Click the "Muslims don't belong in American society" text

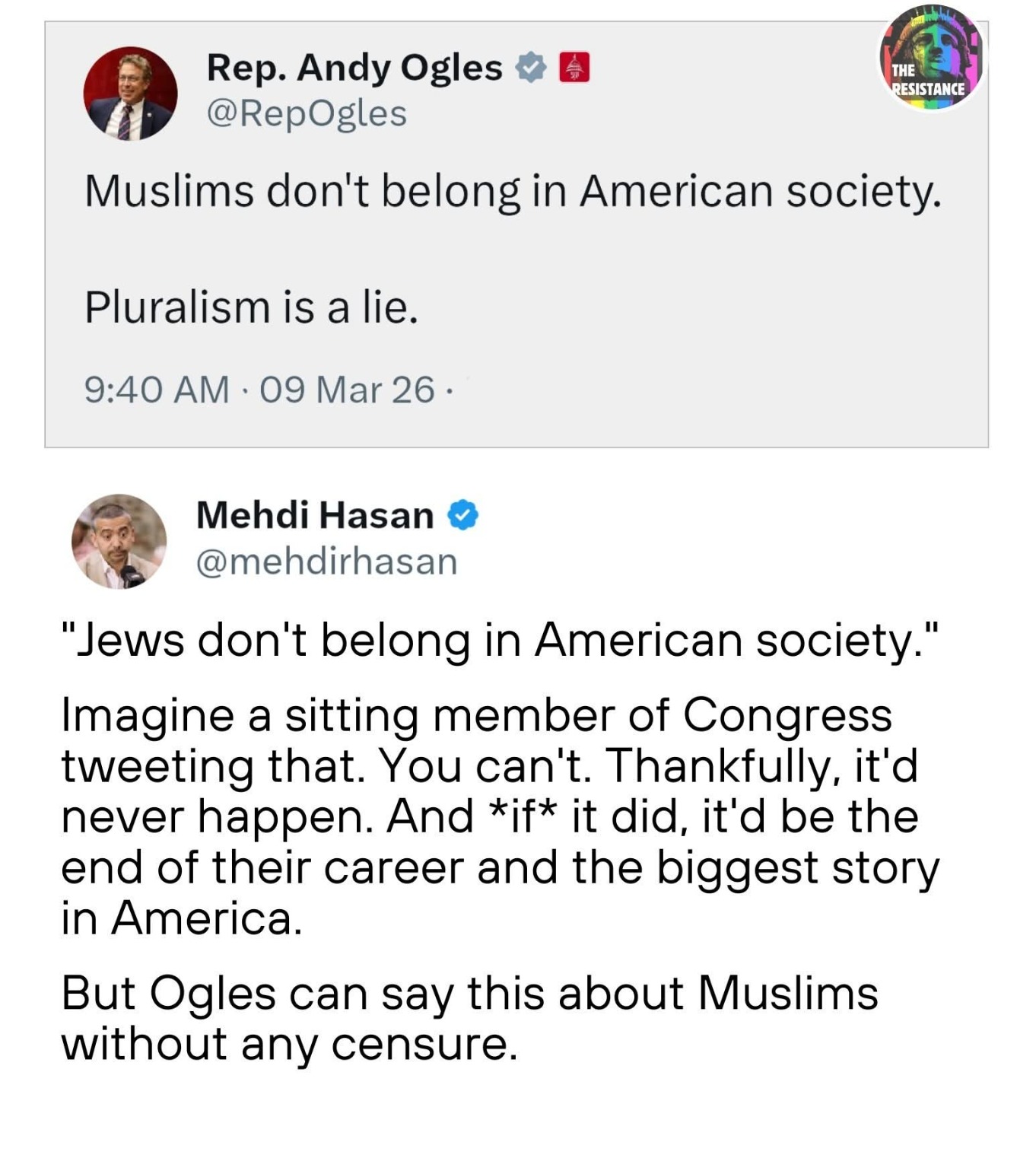pyautogui.click(x=513, y=191)
